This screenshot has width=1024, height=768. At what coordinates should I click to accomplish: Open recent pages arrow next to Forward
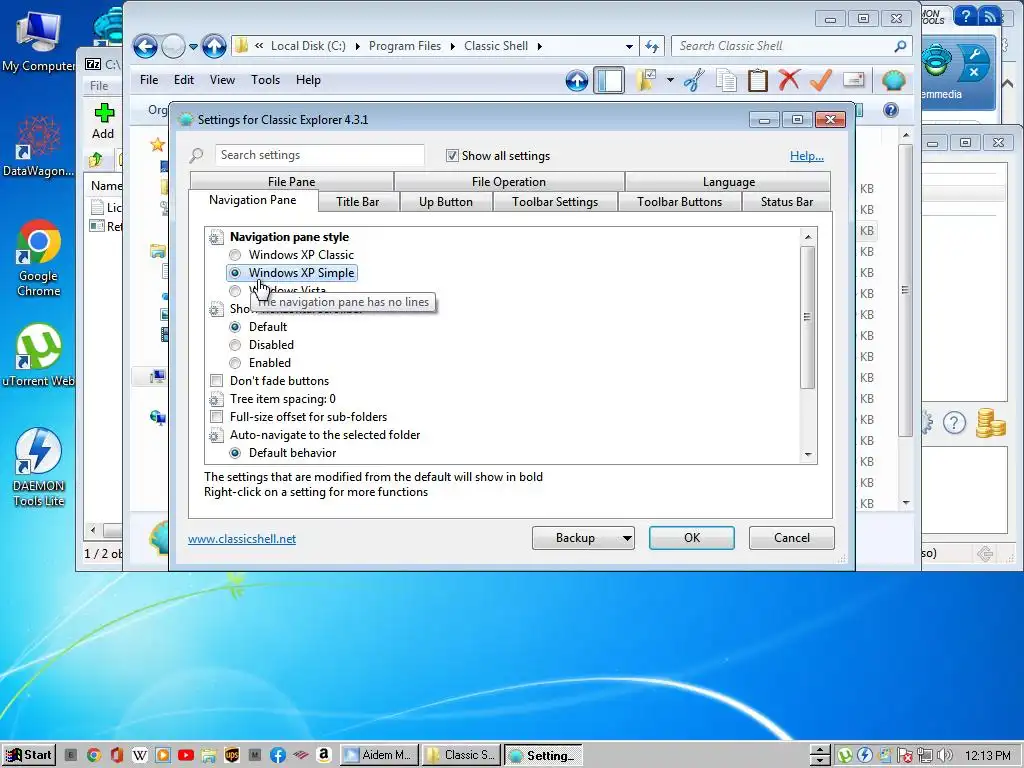click(x=193, y=46)
